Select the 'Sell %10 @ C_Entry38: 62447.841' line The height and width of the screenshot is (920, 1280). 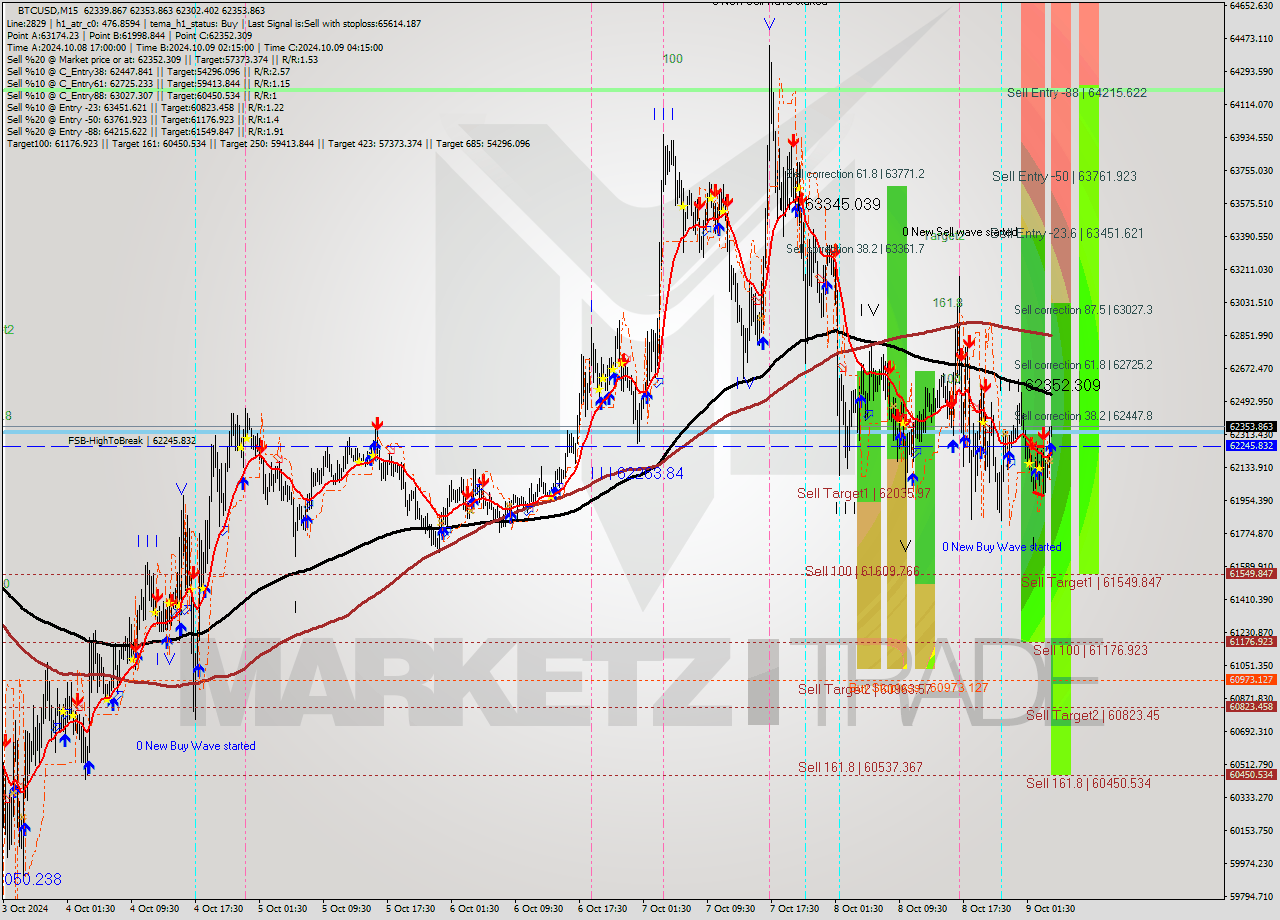point(148,72)
